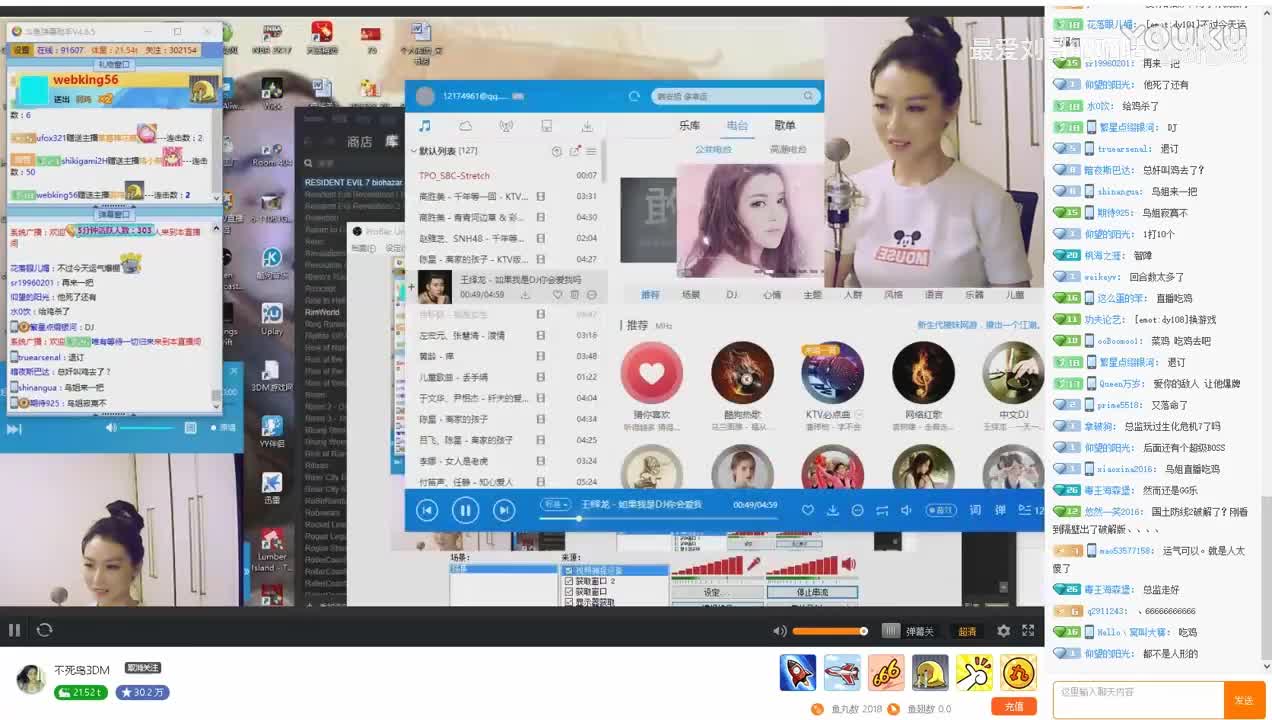Select the 儿童 radio category
The image size is (1272, 720).
click(1015, 295)
